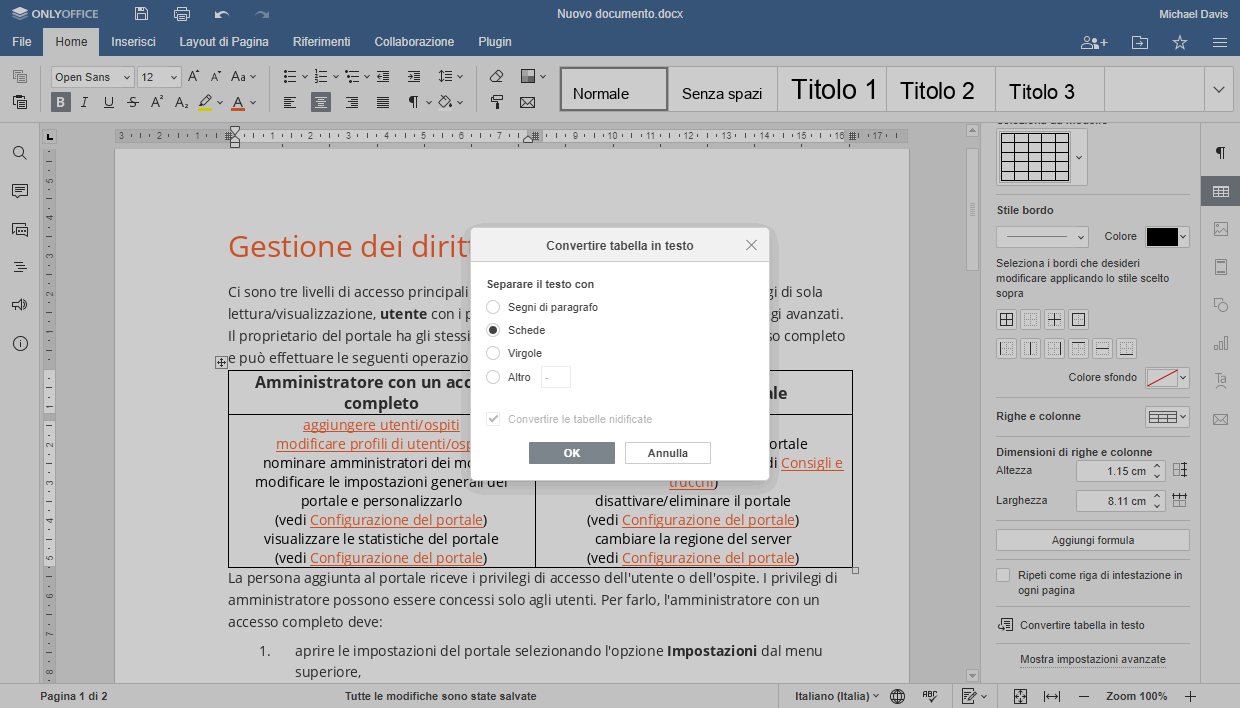1240x708 pixels.
Task: Open the Comments panel in left sidebar
Action: 19,191
